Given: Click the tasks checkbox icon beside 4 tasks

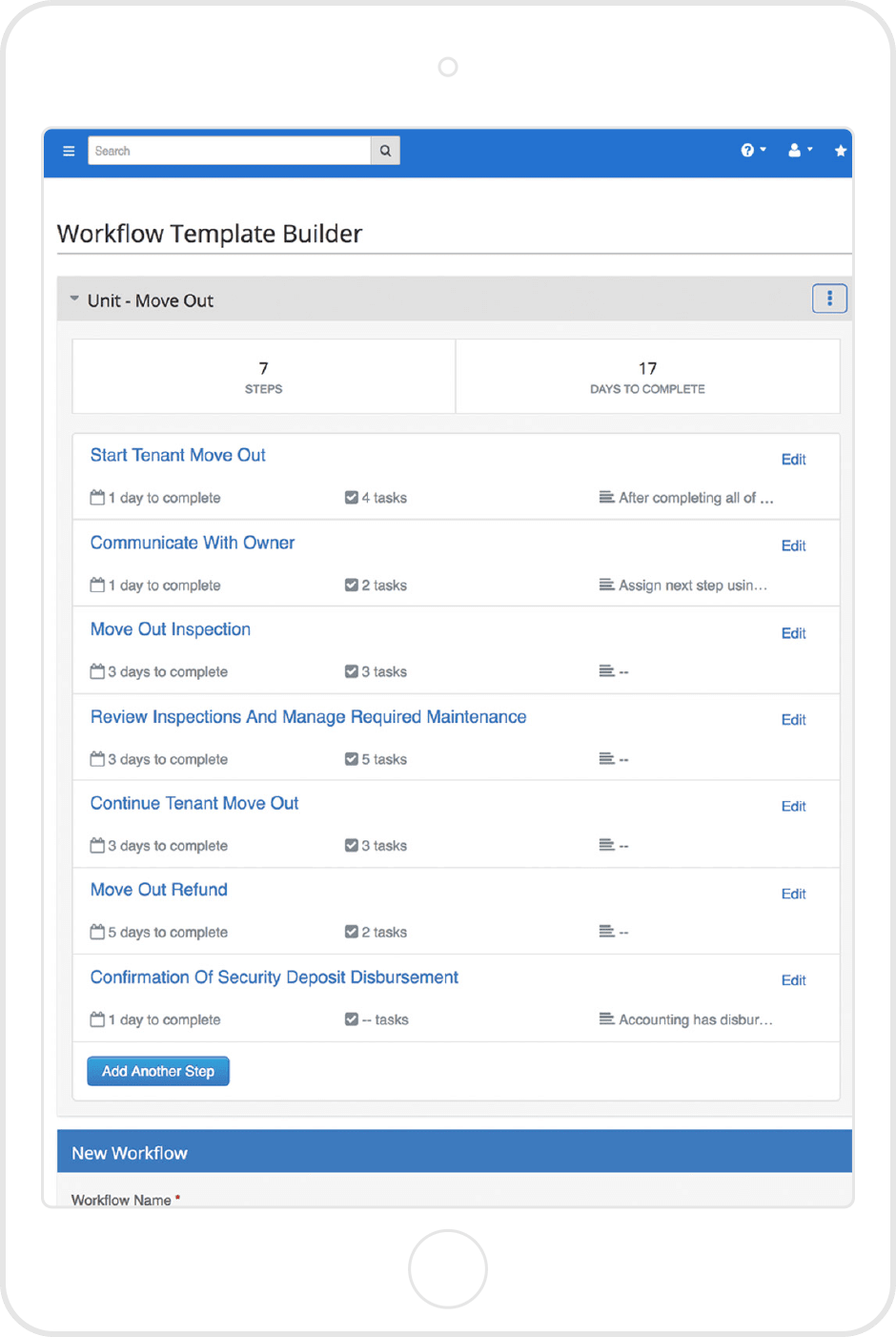Looking at the screenshot, I should coord(352,497).
